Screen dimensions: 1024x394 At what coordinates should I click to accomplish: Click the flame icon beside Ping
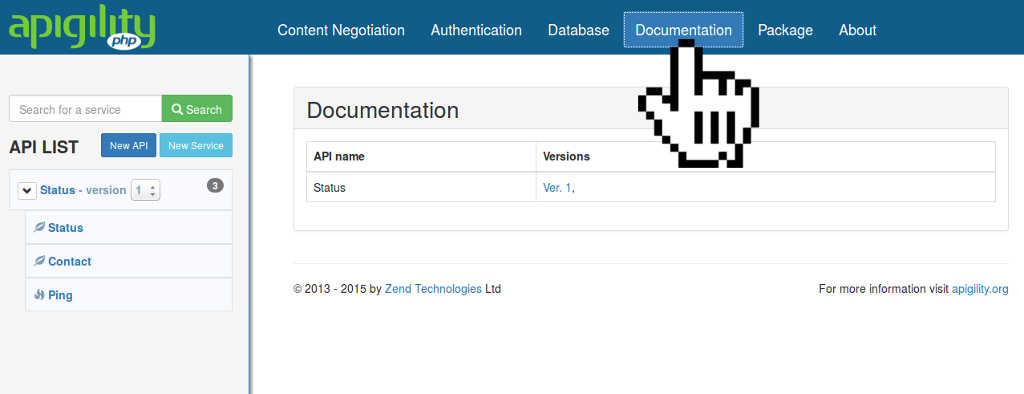point(39,295)
